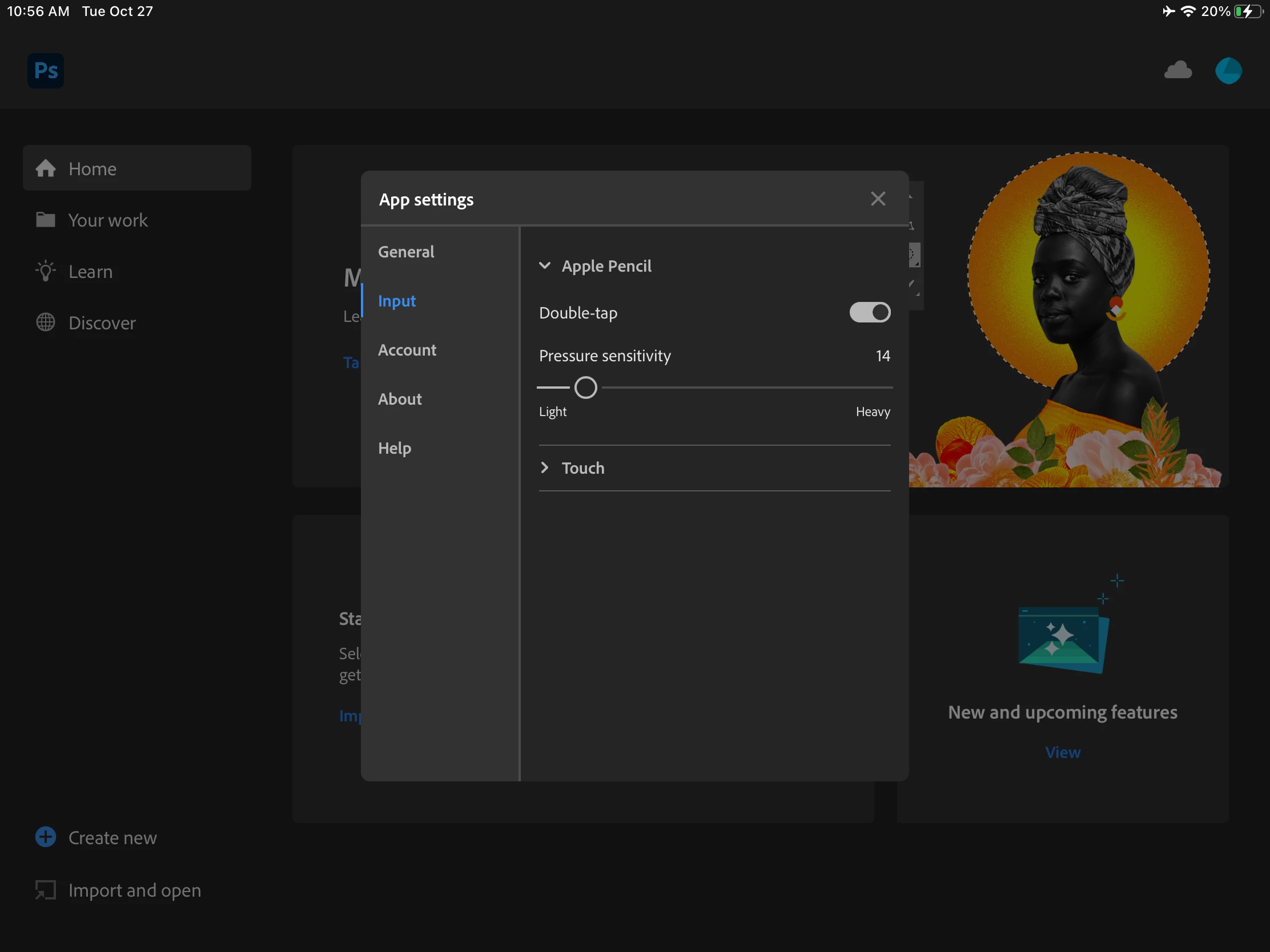Click the Photoshop Ps logo icon
The image size is (1270, 952).
[46, 71]
